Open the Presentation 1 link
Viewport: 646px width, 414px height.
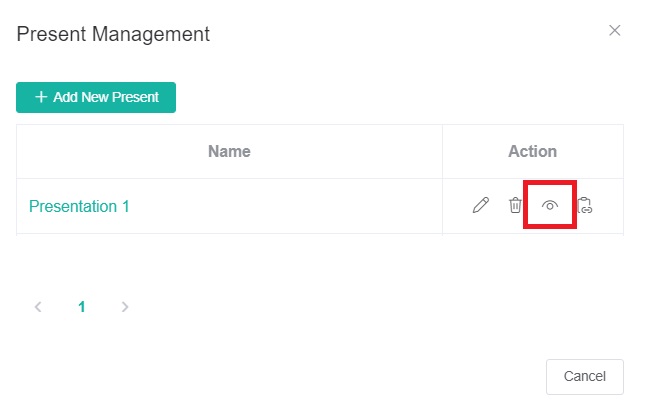point(79,206)
